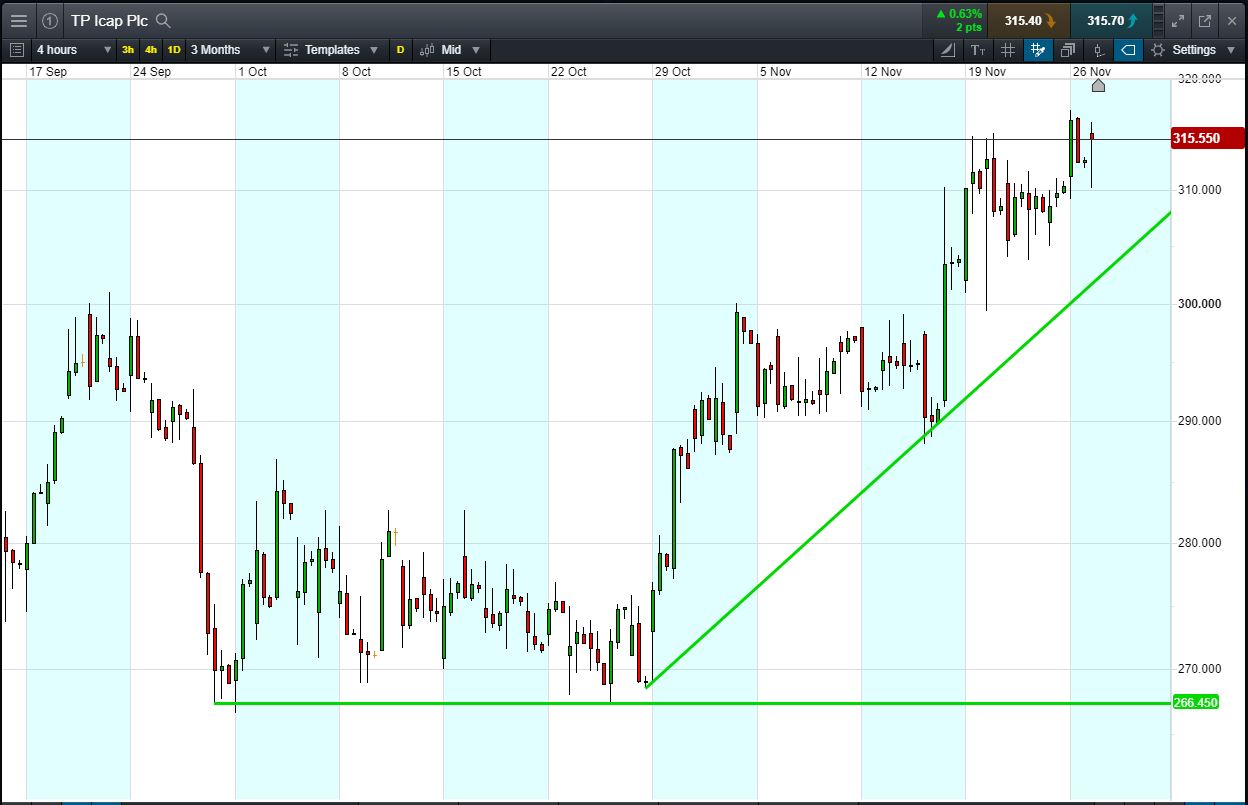Click the market depth ladder icon
1248x805 pixels.
pyautogui.click(x=1158, y=20)
